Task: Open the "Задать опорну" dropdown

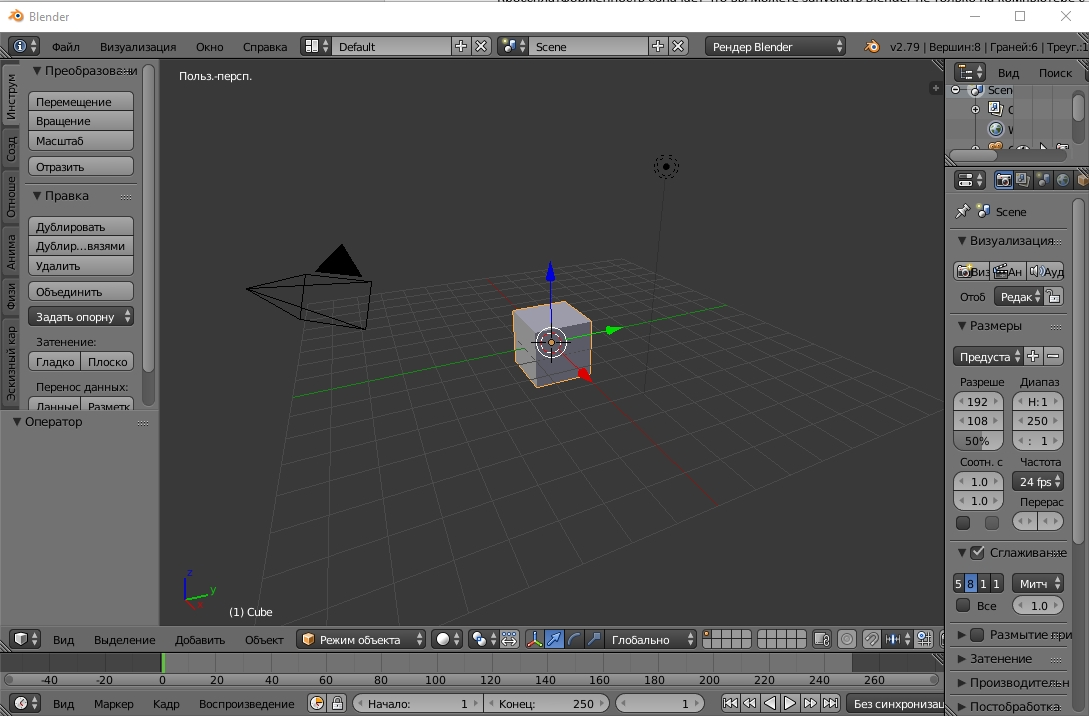Action: coord(81,317)
